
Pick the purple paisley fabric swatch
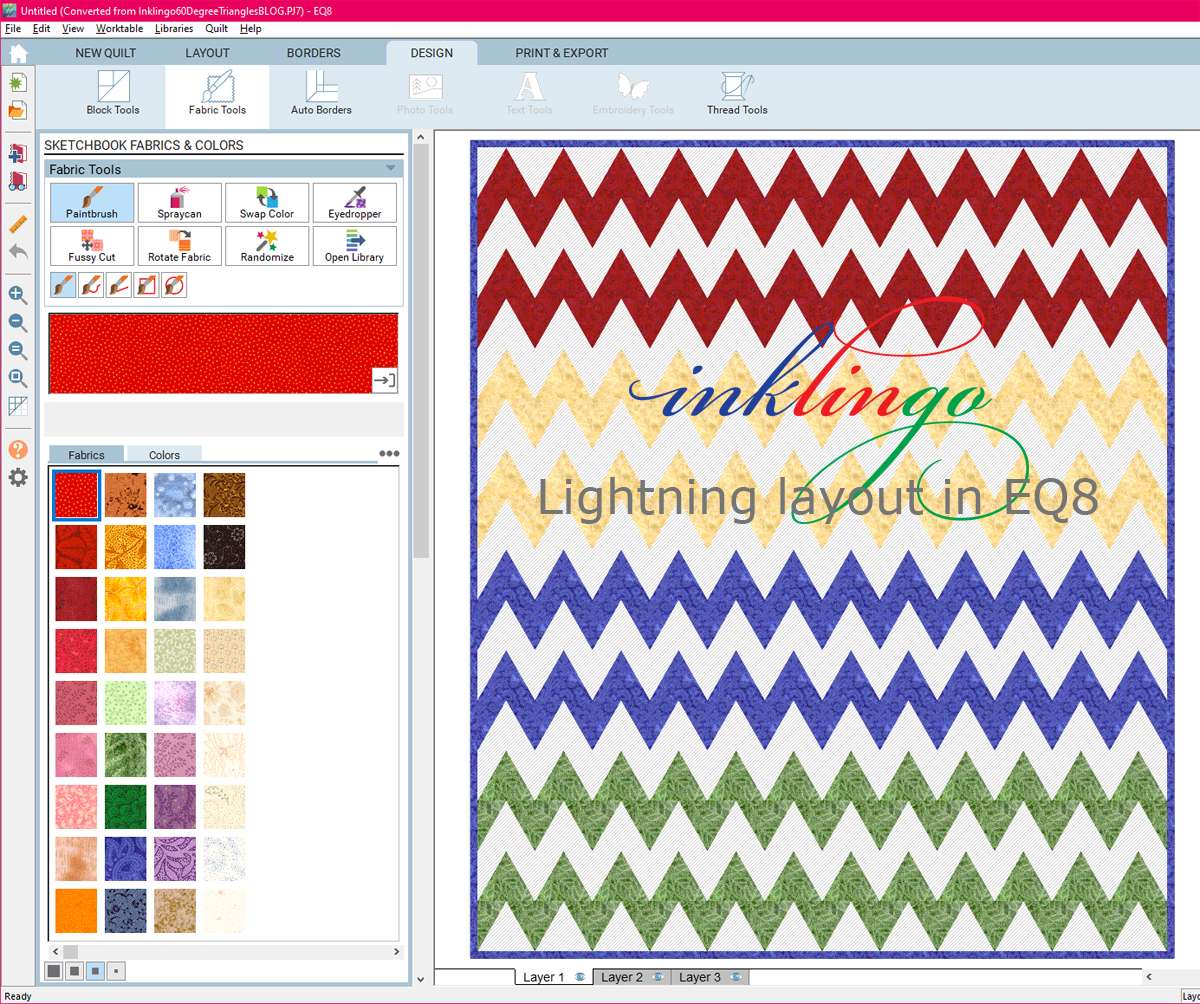[x=174, y=859]
